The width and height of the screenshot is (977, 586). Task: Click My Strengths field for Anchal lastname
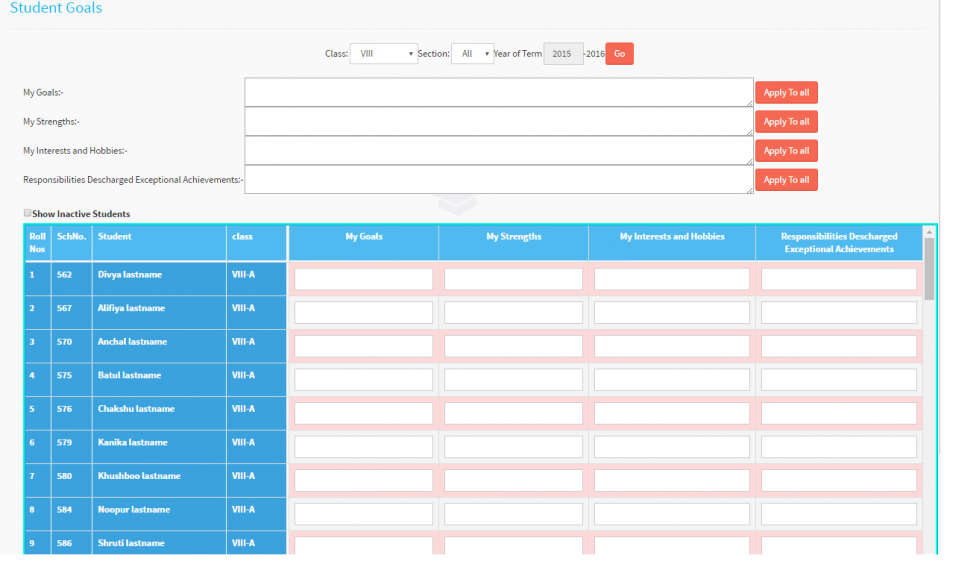[513, 346]
